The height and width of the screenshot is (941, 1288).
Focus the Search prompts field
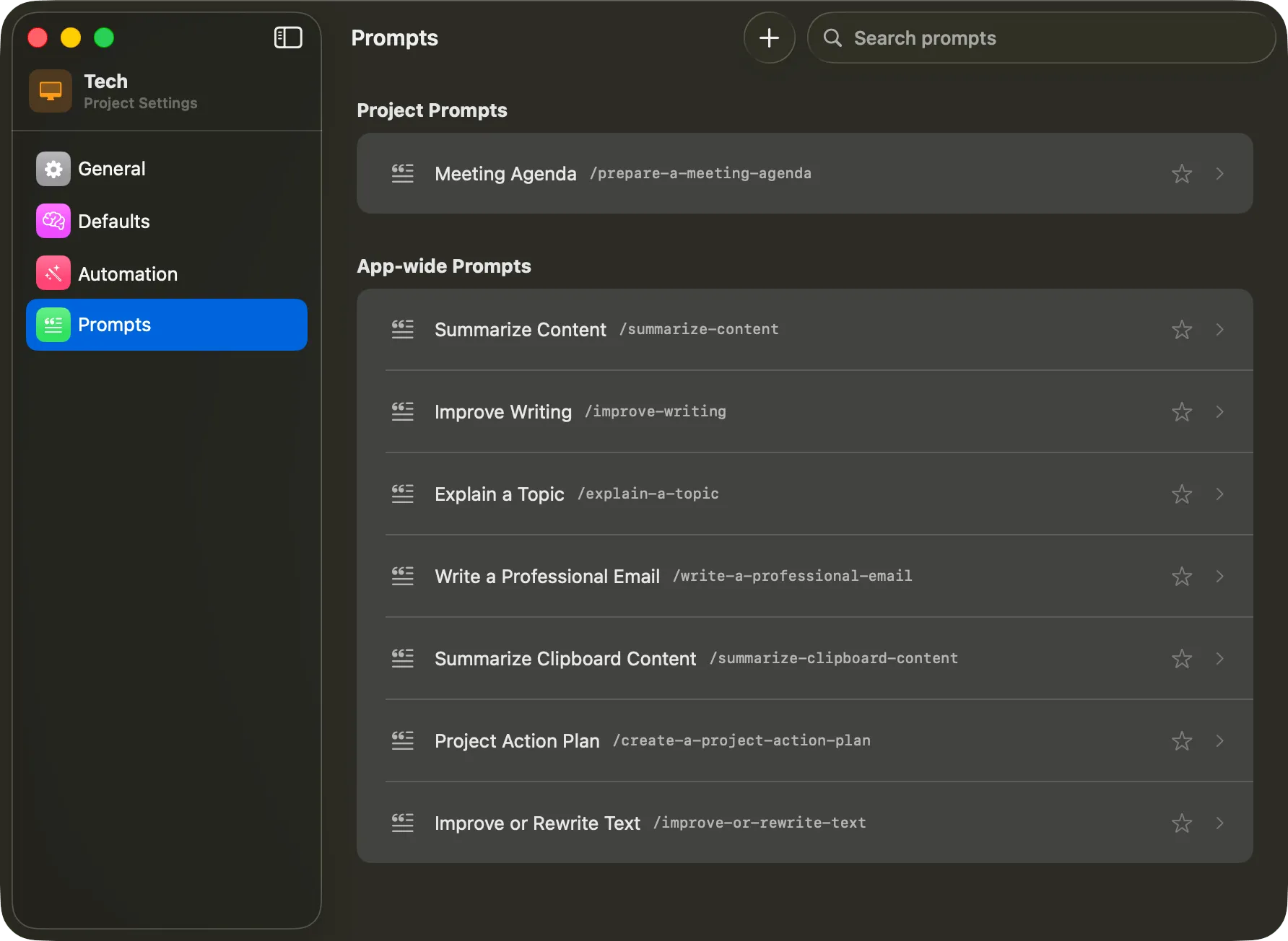pos(1041,38)
